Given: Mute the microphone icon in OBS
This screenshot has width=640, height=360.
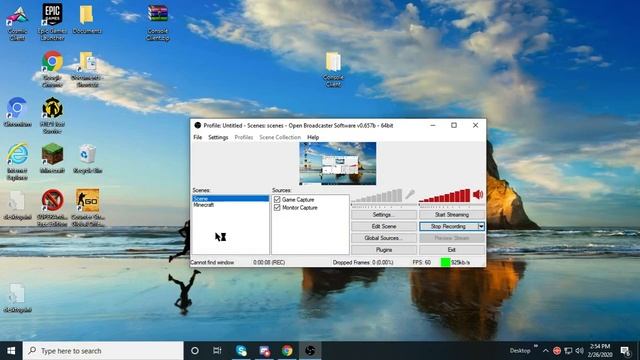Looking at the screenshot, I should pos(409,195).
